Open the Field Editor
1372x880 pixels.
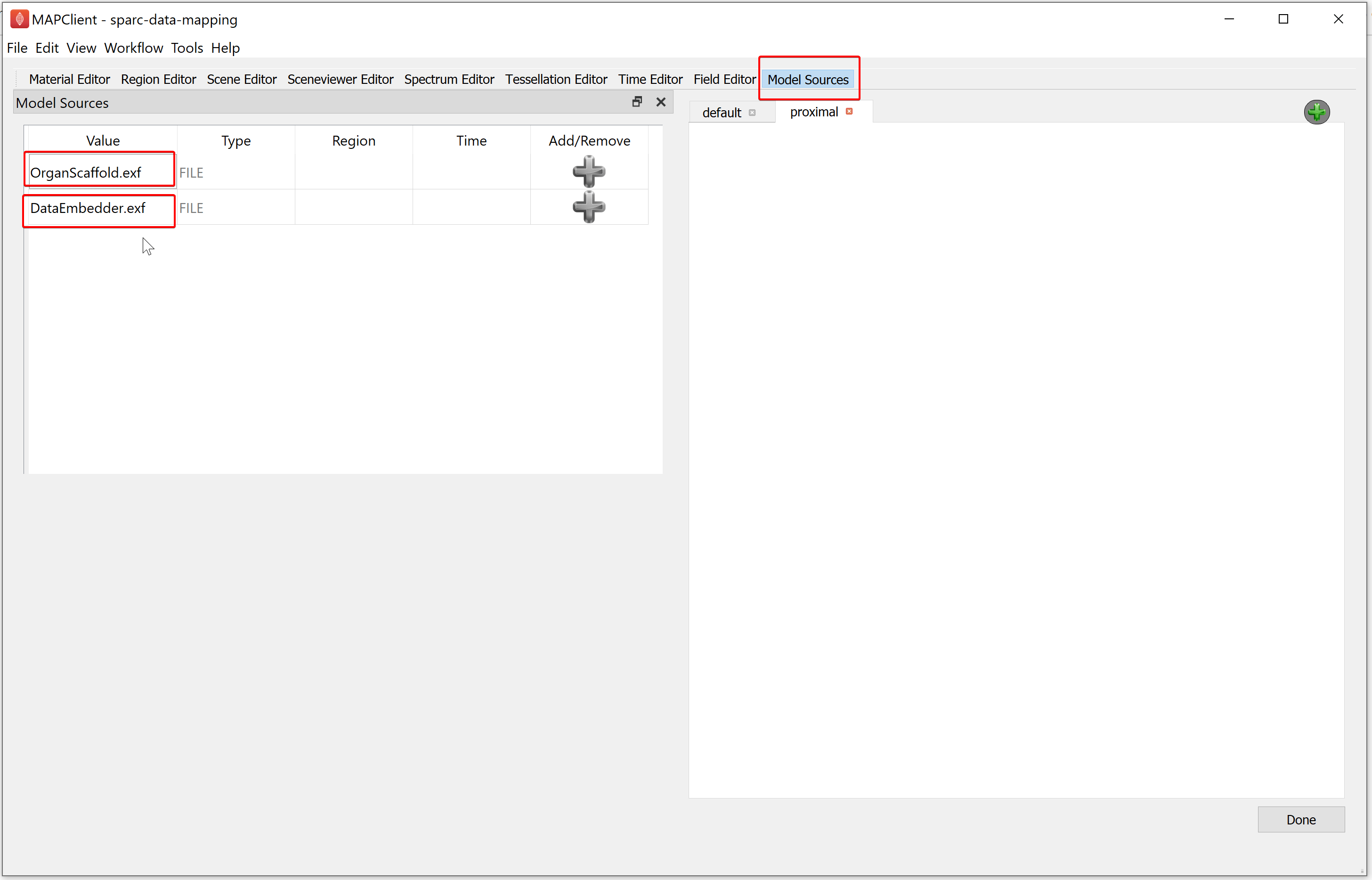(724, 80)
